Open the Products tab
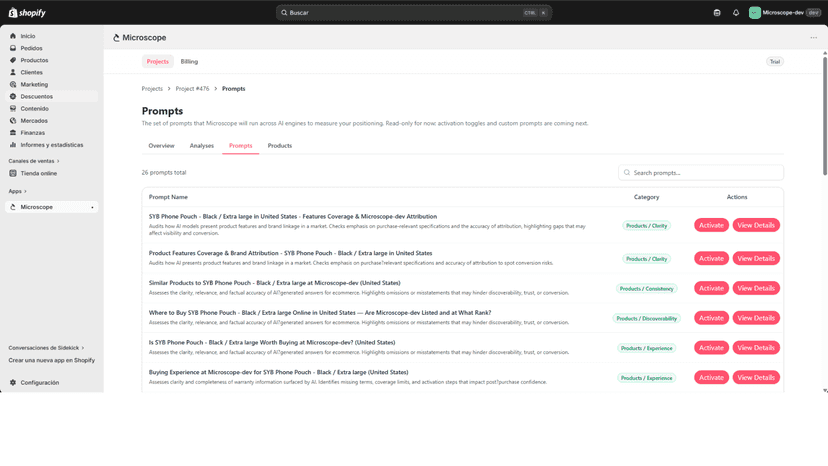 click(x=279, y=146)
